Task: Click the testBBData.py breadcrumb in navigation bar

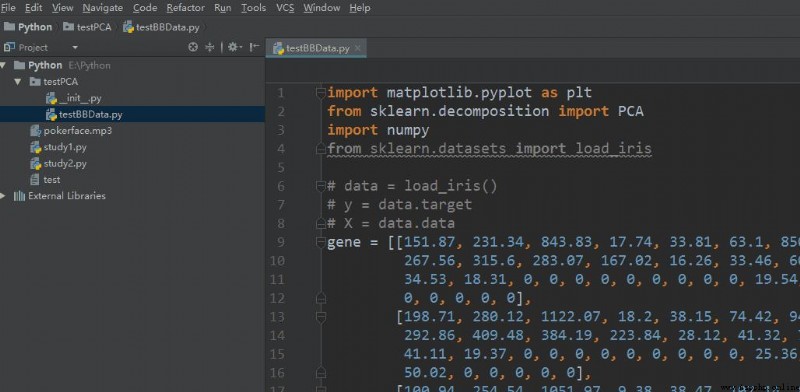Action: click(161, 27)
